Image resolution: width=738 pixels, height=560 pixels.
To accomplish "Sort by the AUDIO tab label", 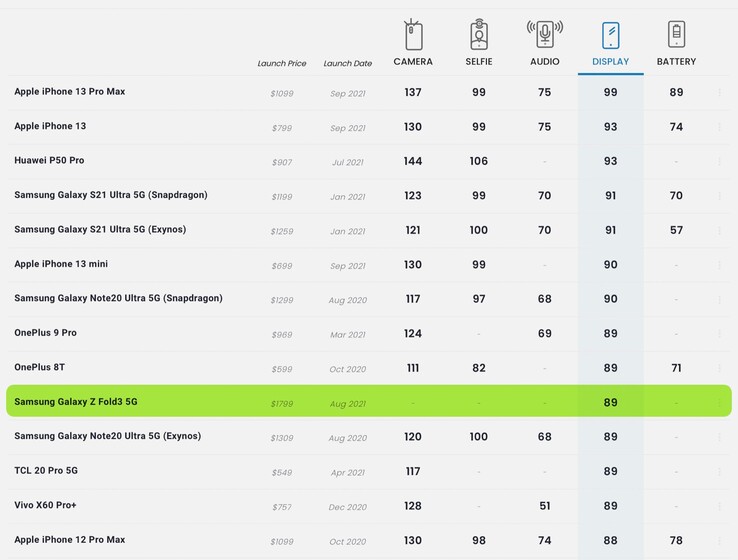I will [545, 62].
